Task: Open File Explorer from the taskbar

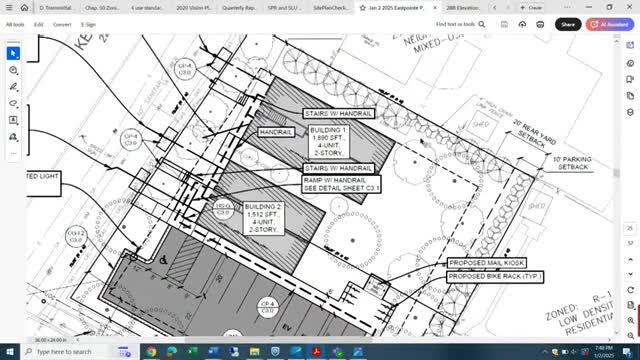Action: [255, 351]
